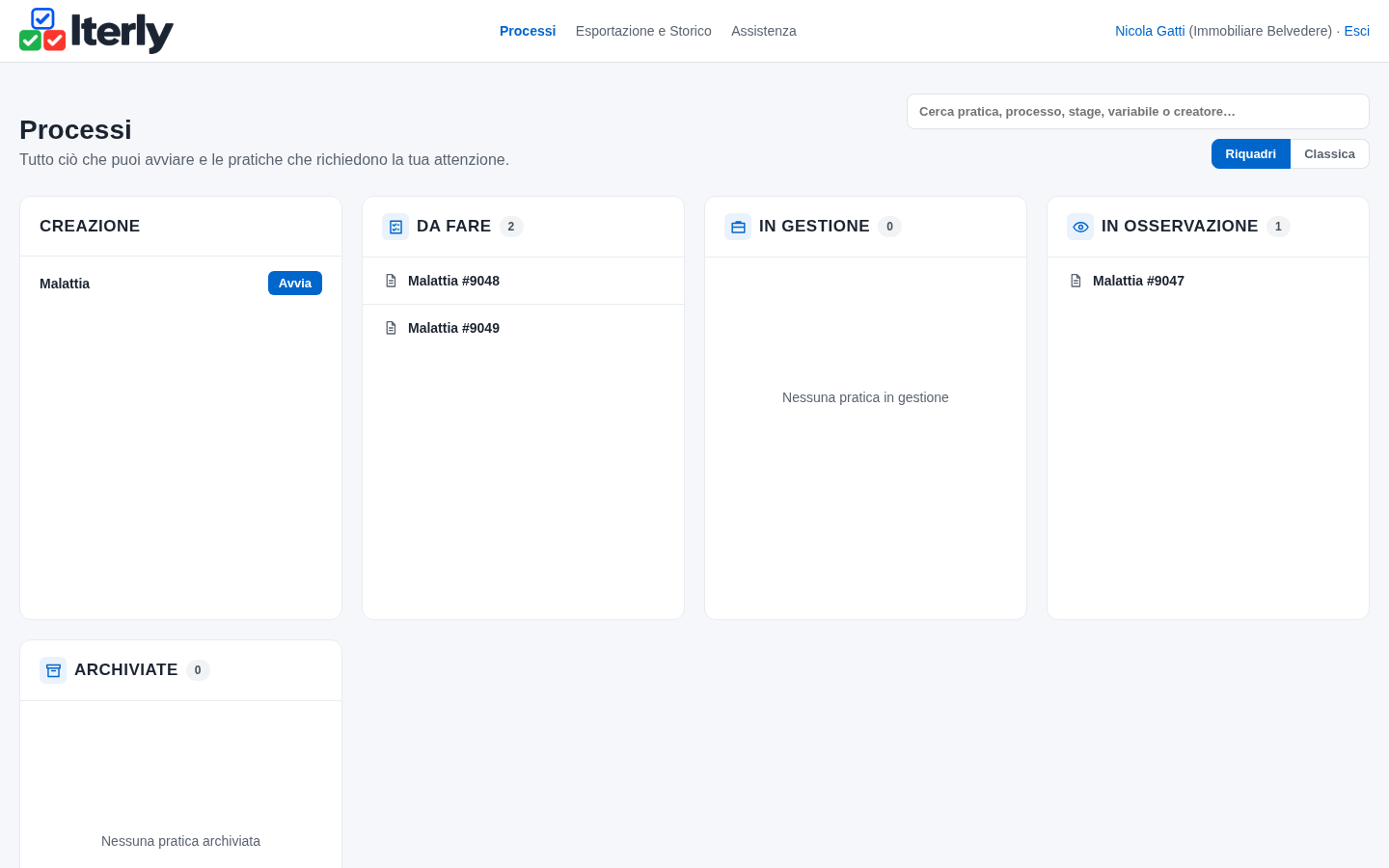1389x868 pixels.
Task: Click 'Nessuna pratica in gestione' text
Action: 865,397
